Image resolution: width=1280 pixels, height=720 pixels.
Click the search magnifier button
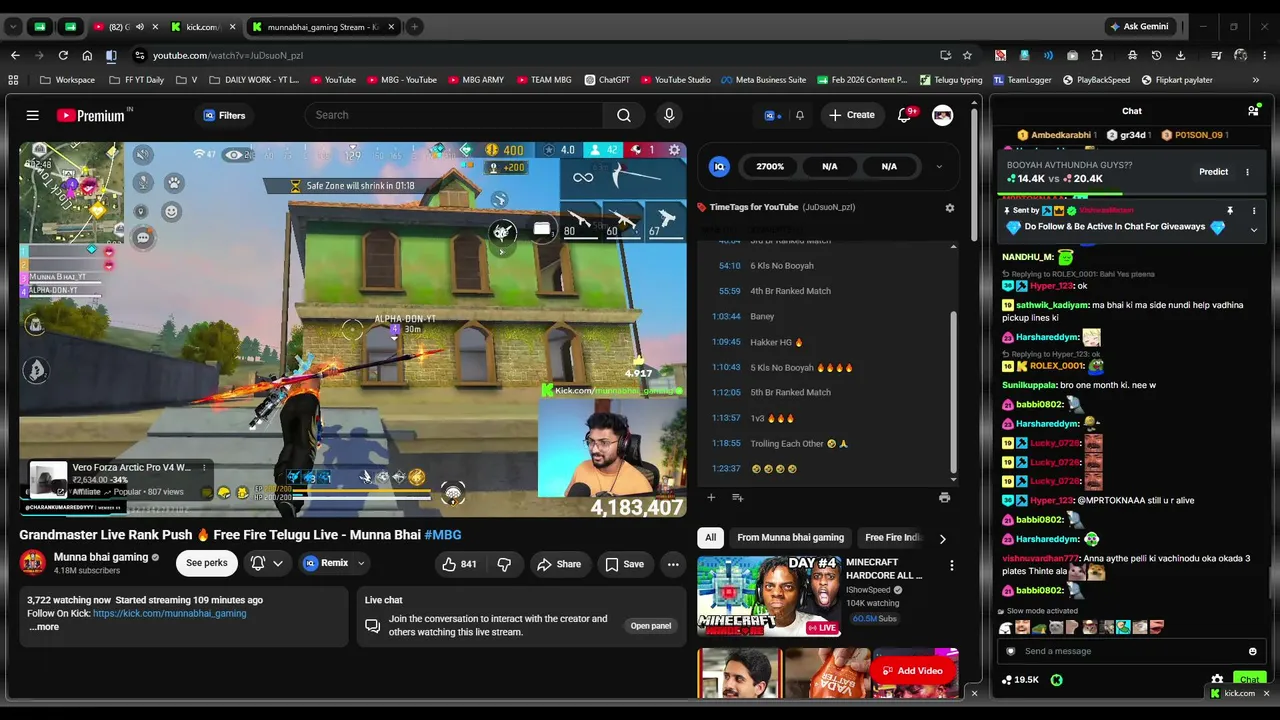pos(624,115)
